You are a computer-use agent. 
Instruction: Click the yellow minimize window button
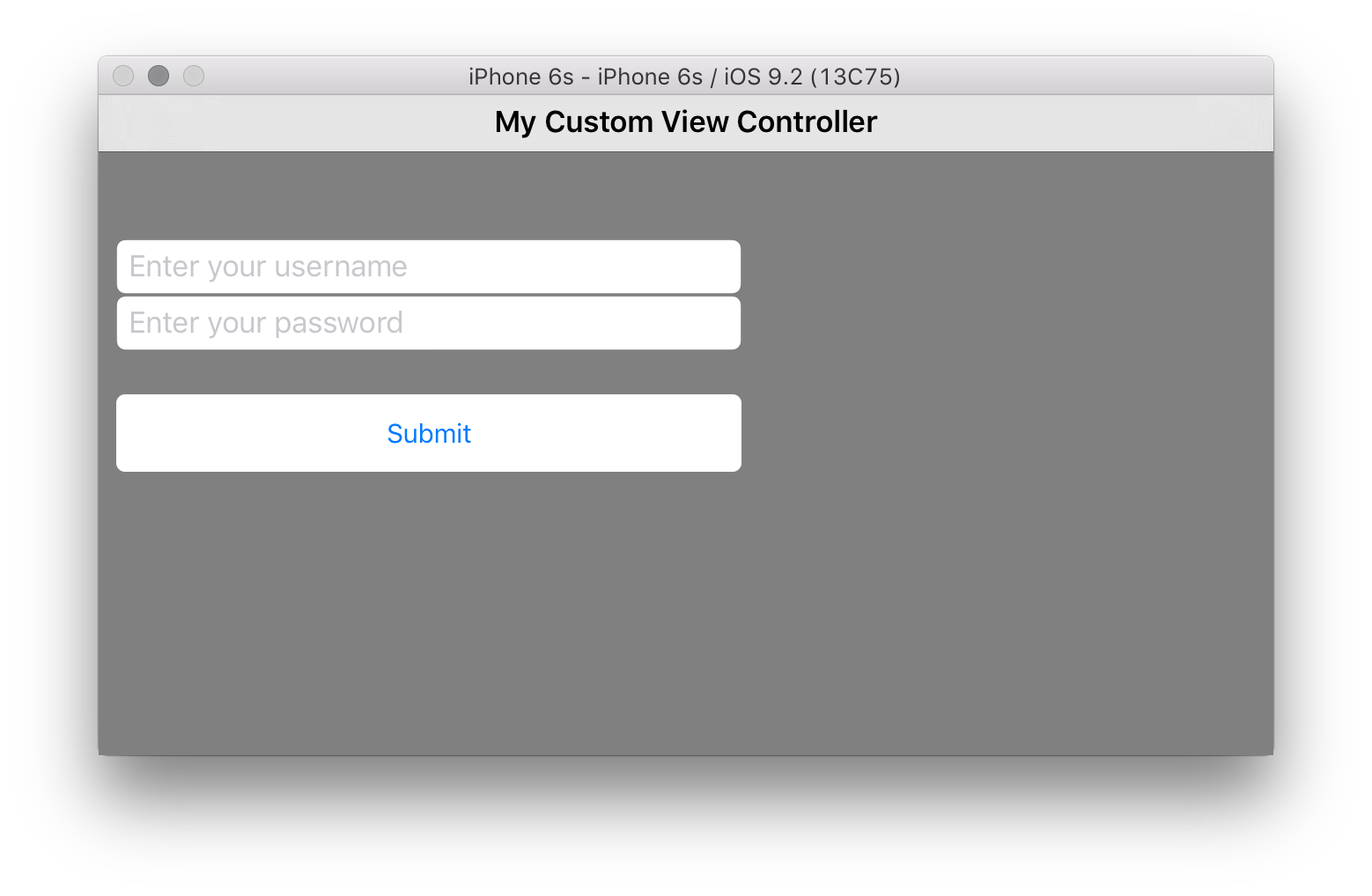(159, 76)
